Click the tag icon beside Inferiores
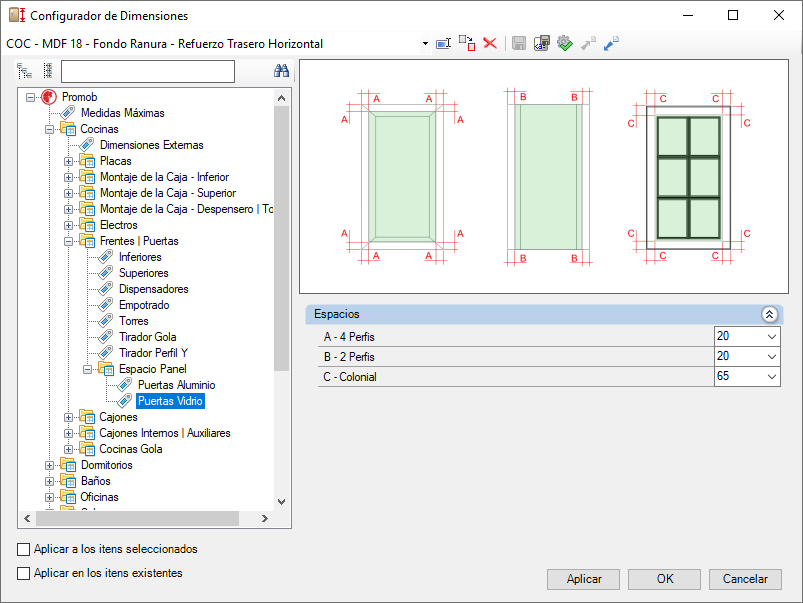803x603 pixels. [x=105, y=257]
